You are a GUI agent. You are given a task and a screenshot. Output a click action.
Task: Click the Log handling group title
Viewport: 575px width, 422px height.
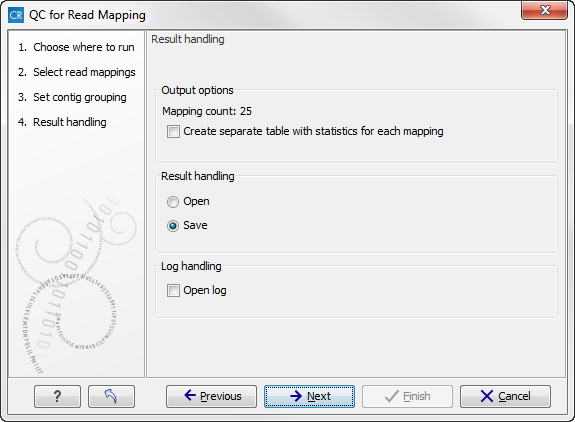[x=191, y=266]
